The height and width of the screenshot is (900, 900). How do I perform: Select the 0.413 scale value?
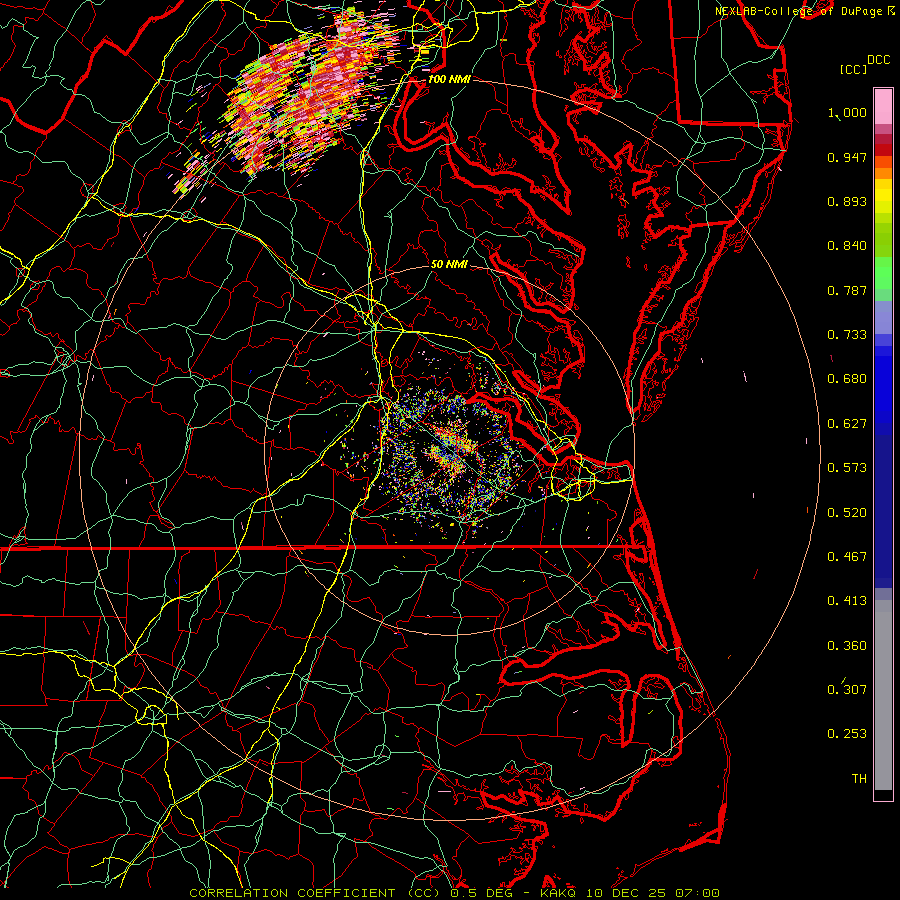coord(847,601)
